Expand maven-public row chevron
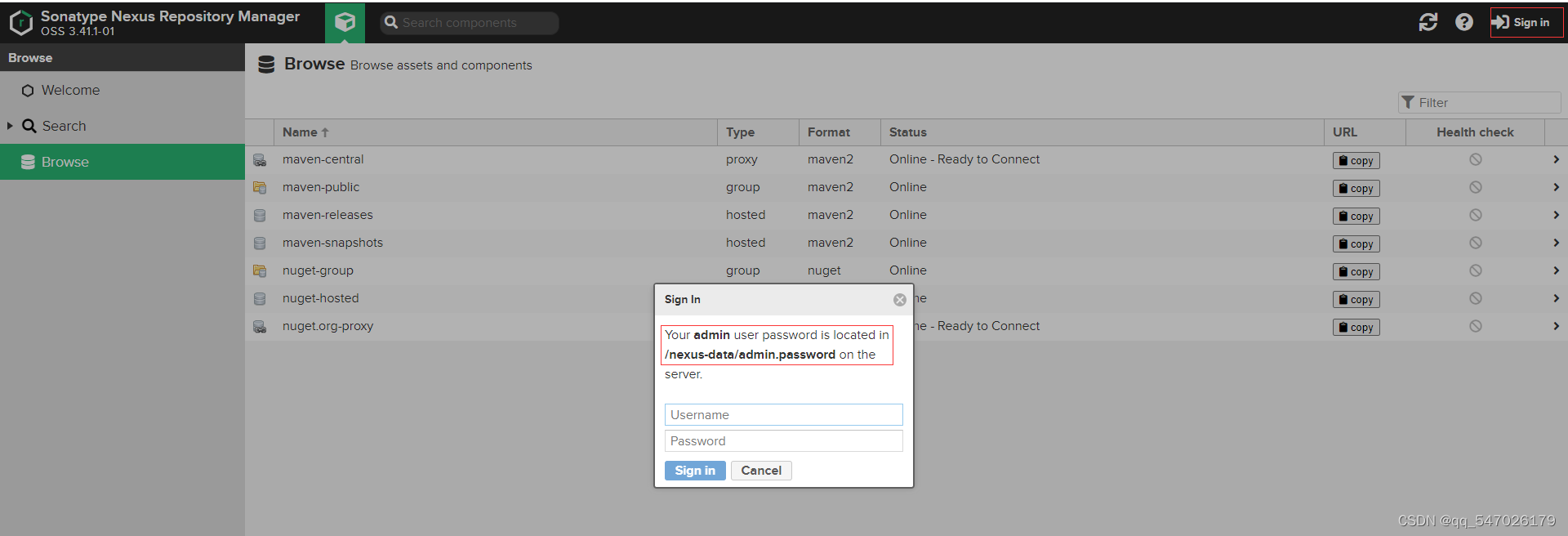 [1556, 187]
